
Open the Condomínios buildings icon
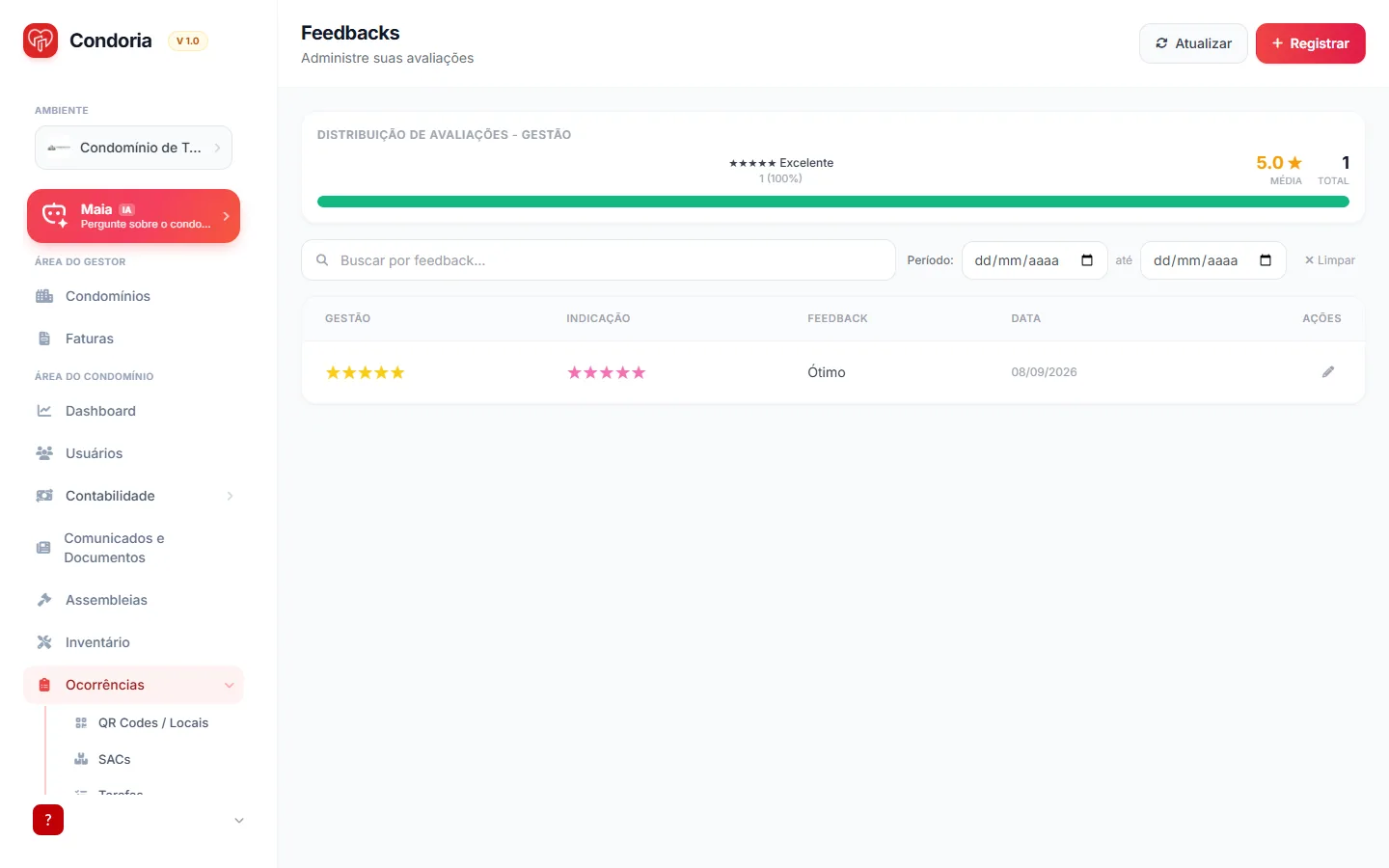[44, 296]
